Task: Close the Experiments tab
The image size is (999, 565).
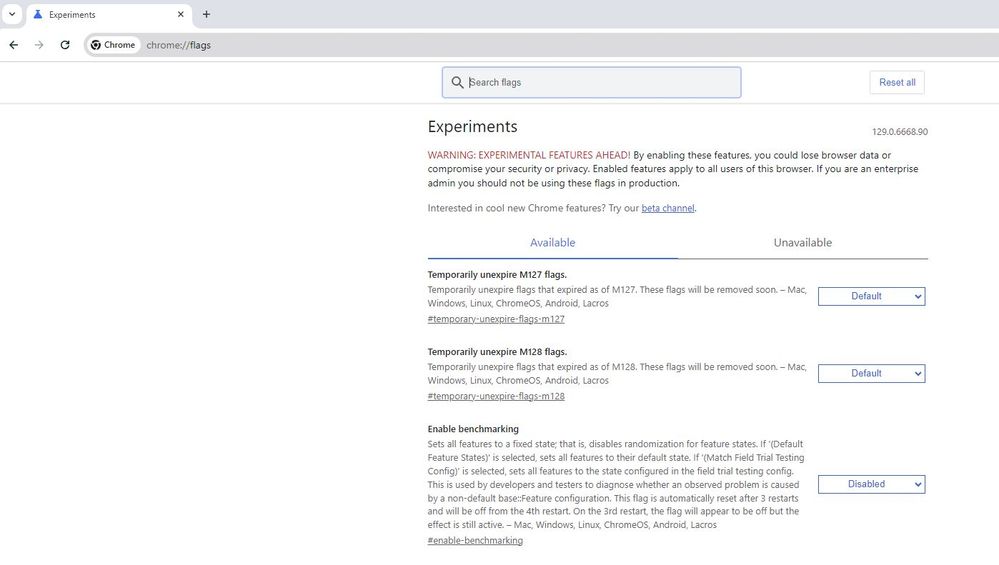Action: [x=181, y=15]
